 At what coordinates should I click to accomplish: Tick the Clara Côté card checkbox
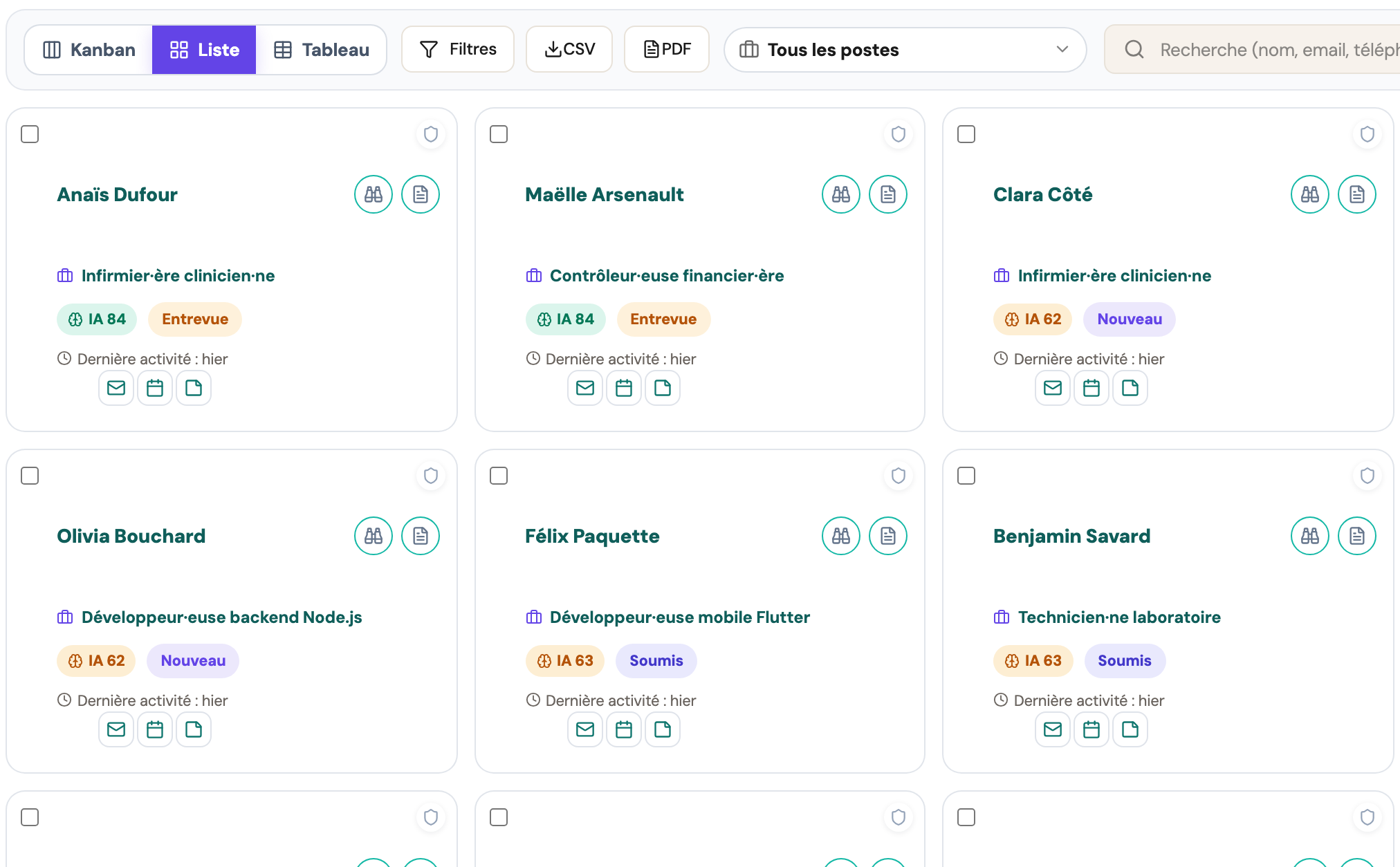(x=966, y=134)
